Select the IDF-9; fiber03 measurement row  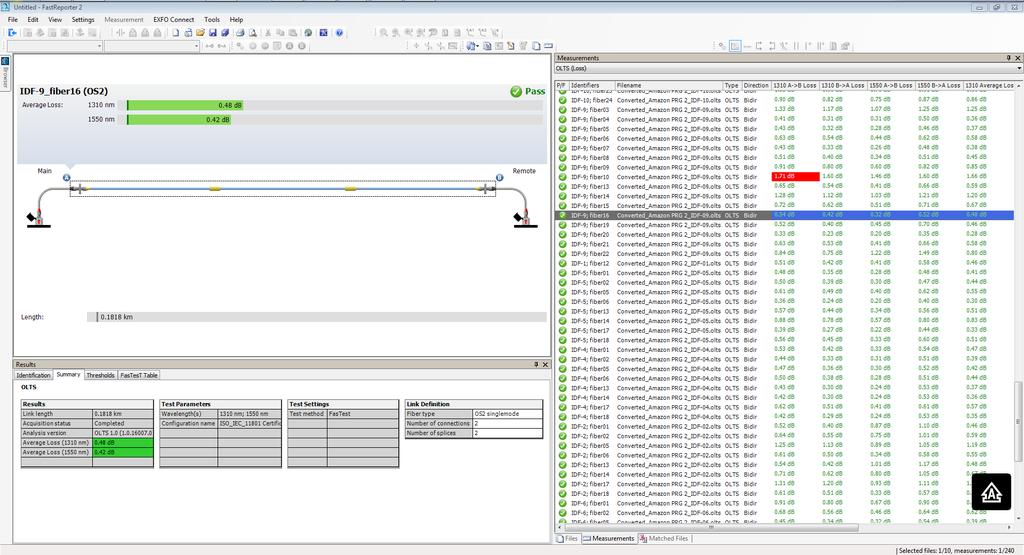click(x=784, y=110)
